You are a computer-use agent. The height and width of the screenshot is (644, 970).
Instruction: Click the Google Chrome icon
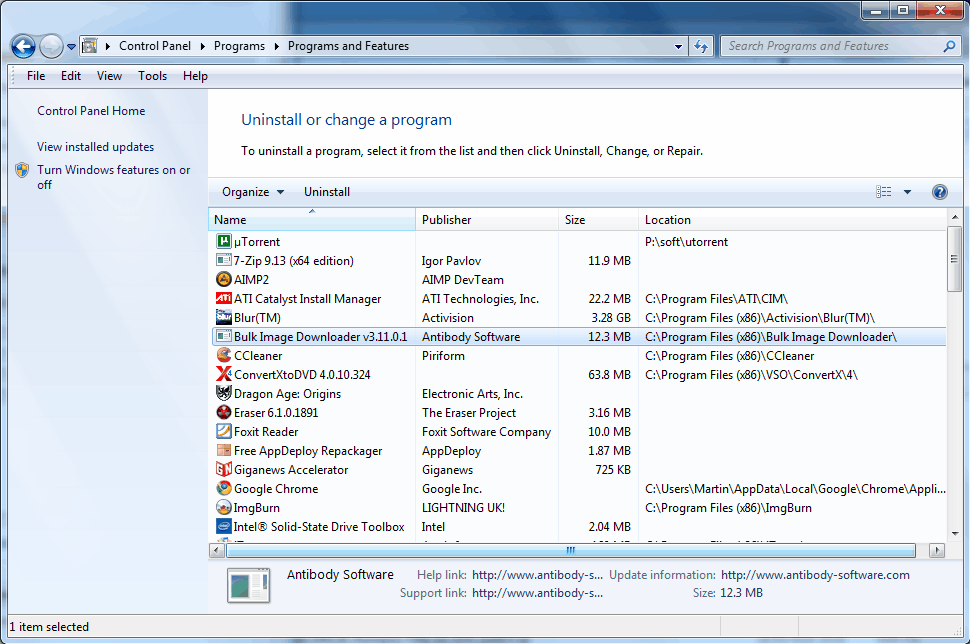click(224, 488)
